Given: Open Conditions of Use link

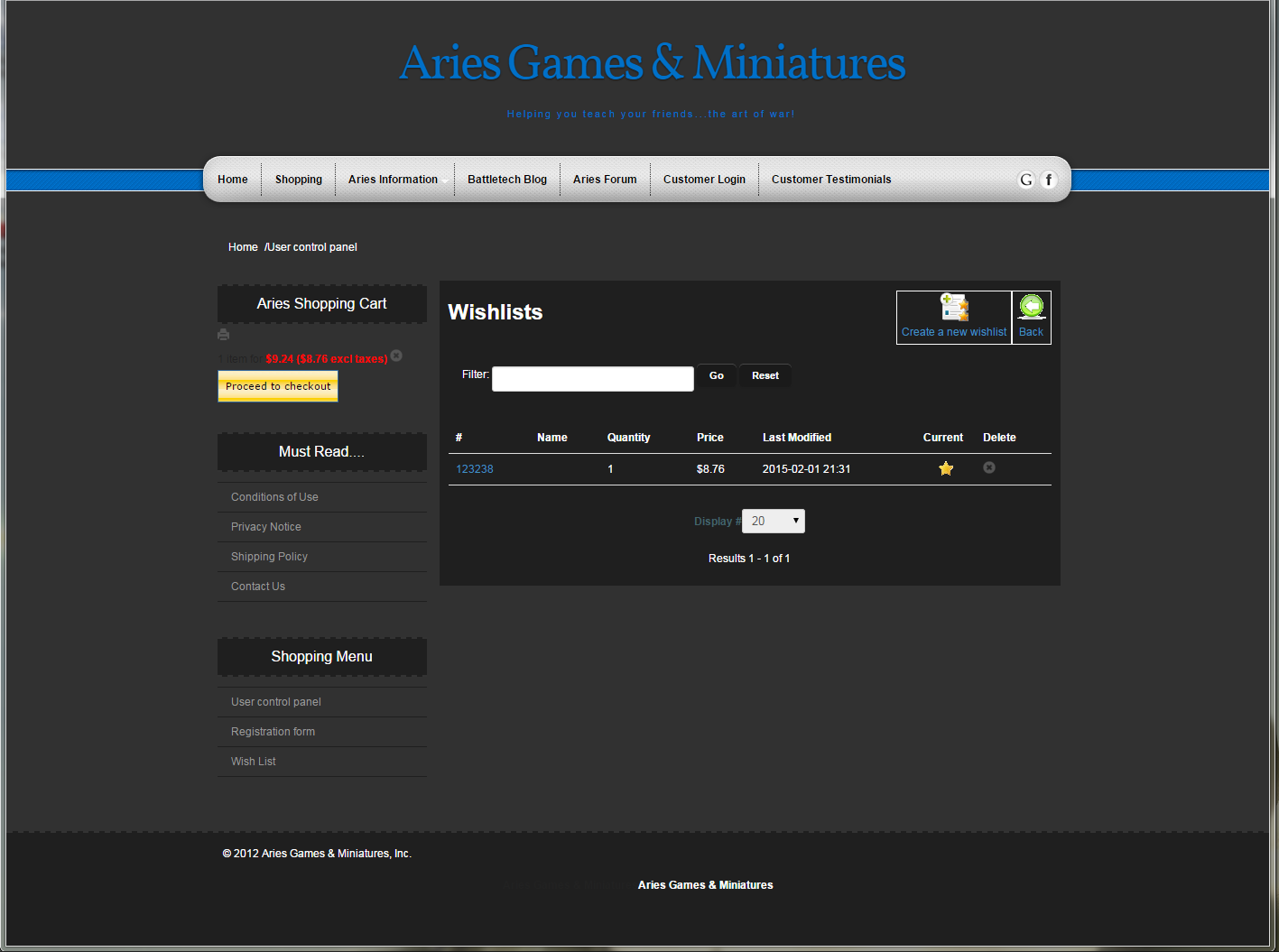Looking at the screenshot, I should (x=274, y=497).
